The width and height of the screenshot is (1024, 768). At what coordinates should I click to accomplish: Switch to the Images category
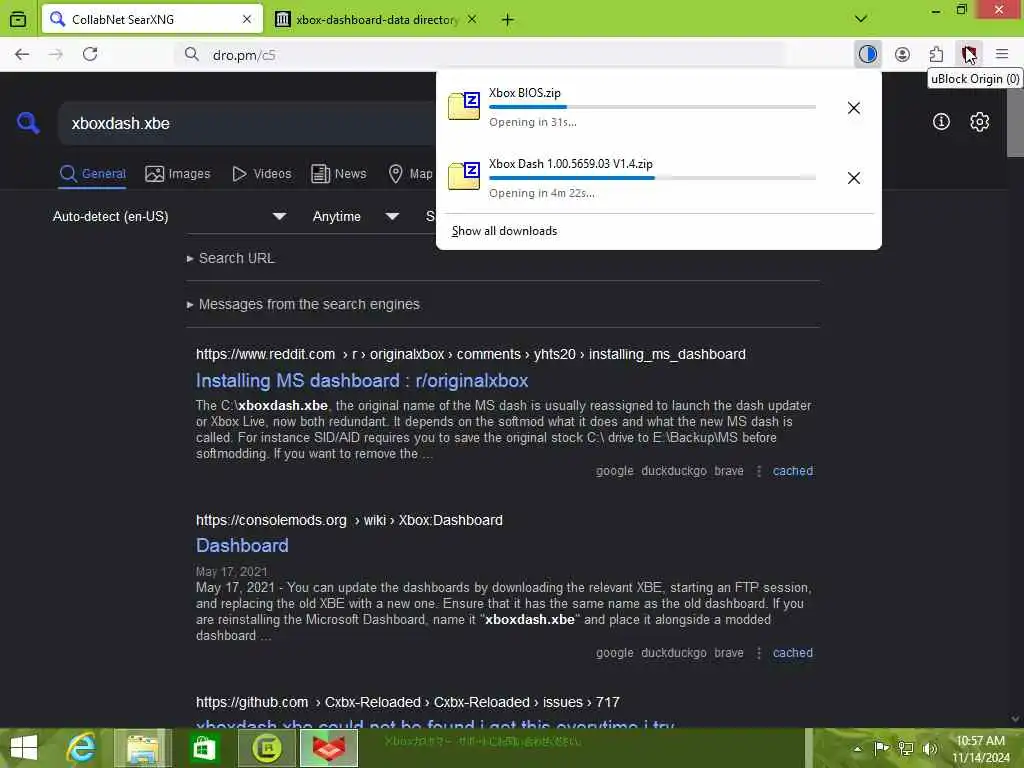178,174
